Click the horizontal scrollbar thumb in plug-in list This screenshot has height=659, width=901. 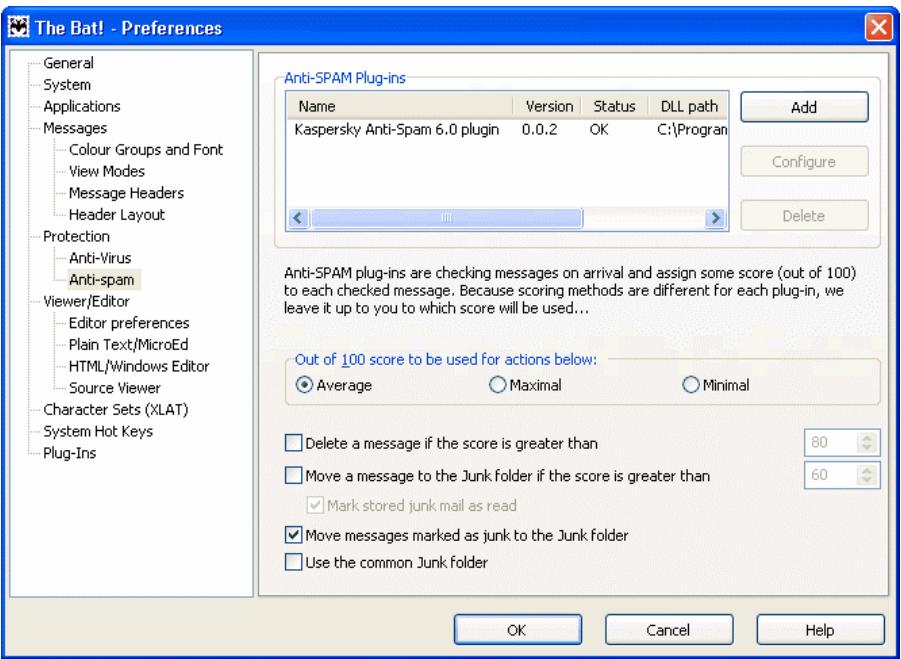tap(446, 218)
